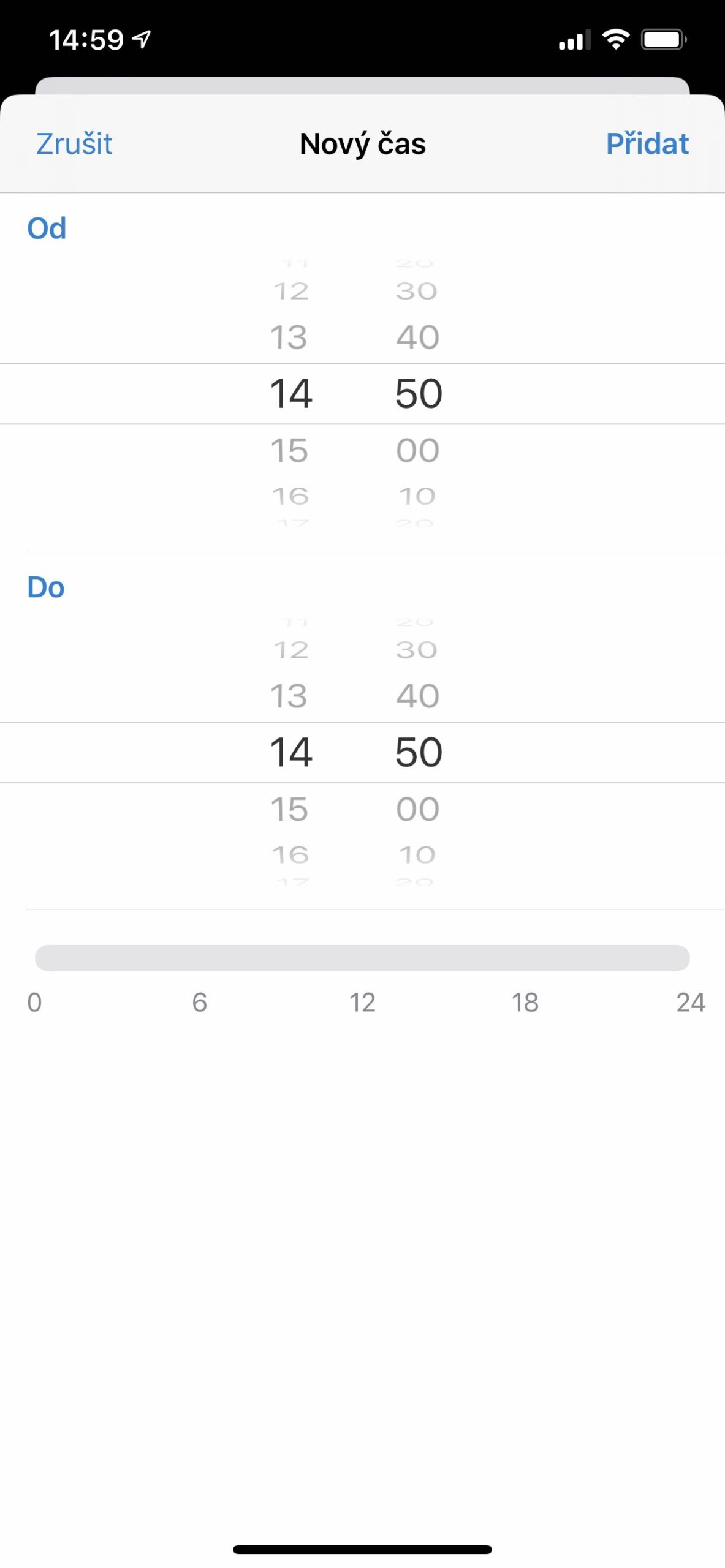This screenshot has height=1568, width=725.
Task: Select minute 00 in the Od picker
Action: pos(417,450)
